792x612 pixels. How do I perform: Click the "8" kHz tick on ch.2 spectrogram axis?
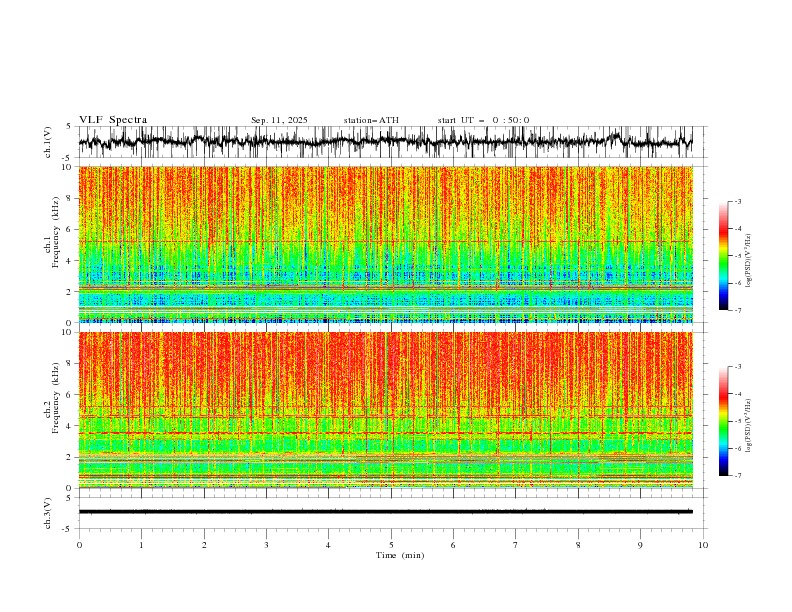(x=69, y=363)
